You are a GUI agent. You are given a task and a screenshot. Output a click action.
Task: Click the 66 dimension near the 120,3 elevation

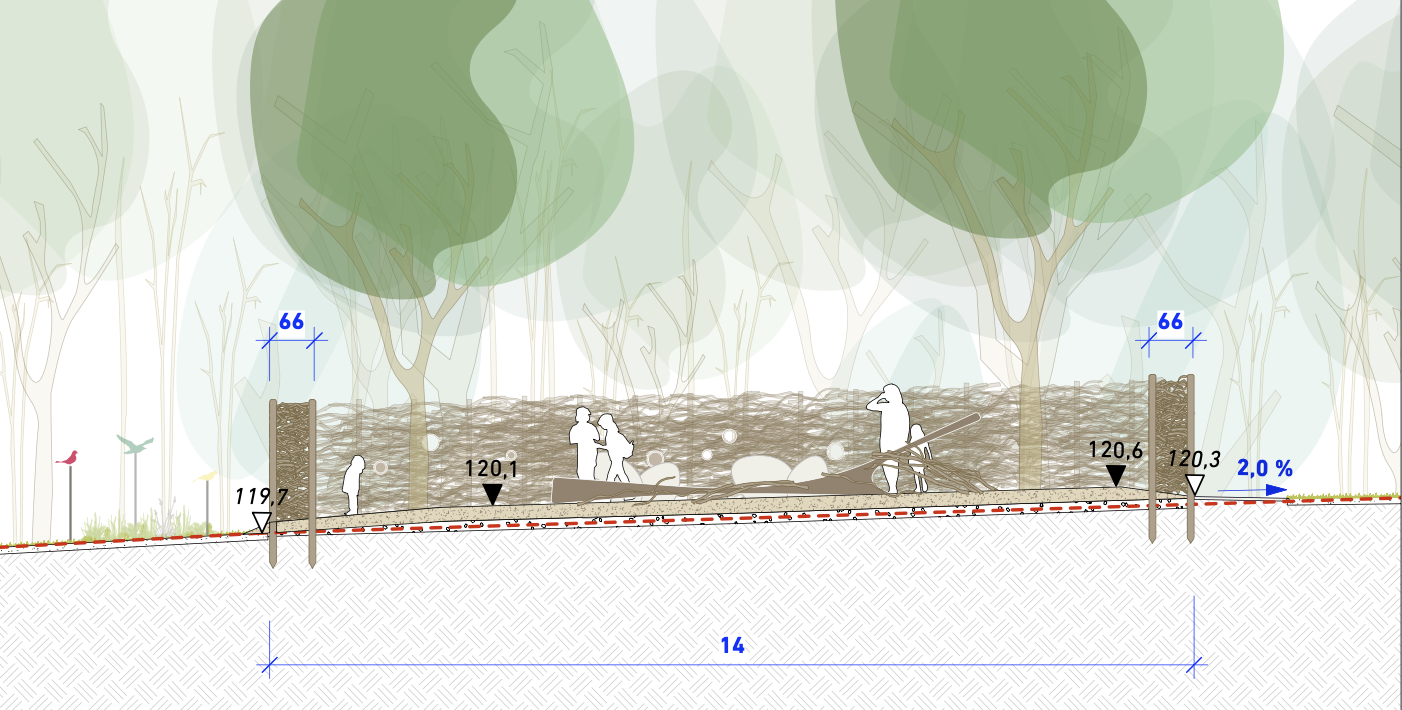[1170, 322]
